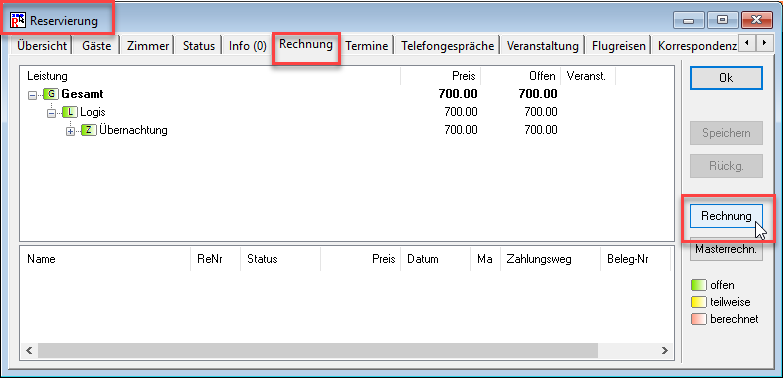Click the yellow teilweise legend swatch

pos(699,302)
